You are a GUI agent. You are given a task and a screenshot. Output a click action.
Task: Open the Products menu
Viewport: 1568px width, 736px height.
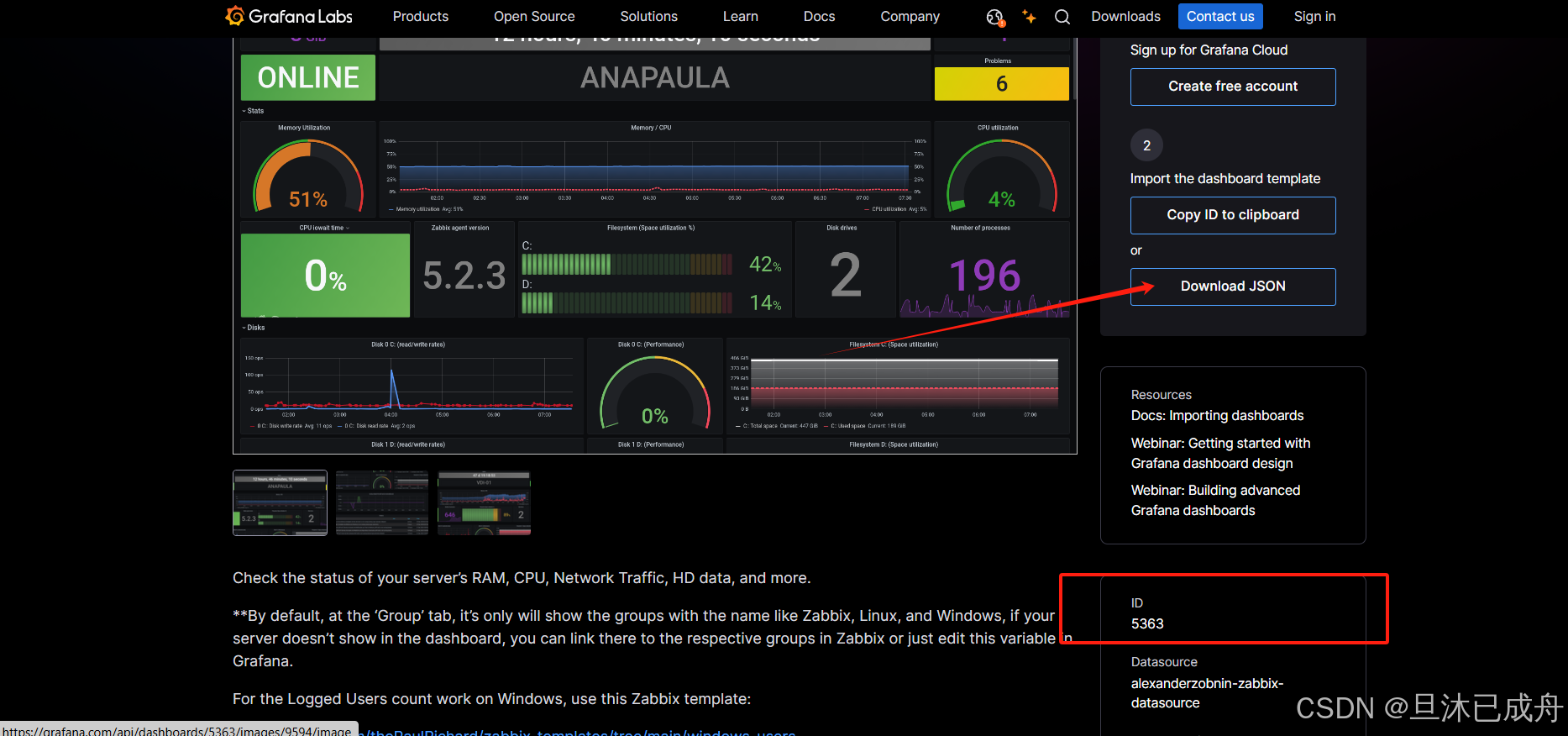[421, 16]
